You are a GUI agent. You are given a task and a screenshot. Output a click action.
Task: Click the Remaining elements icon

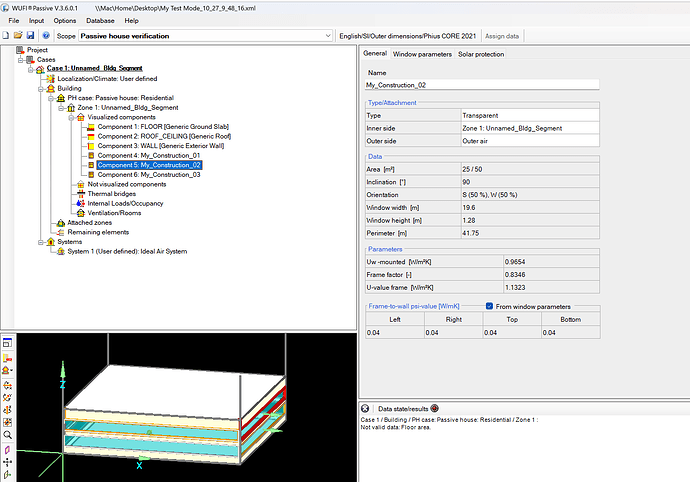point(61,232)
